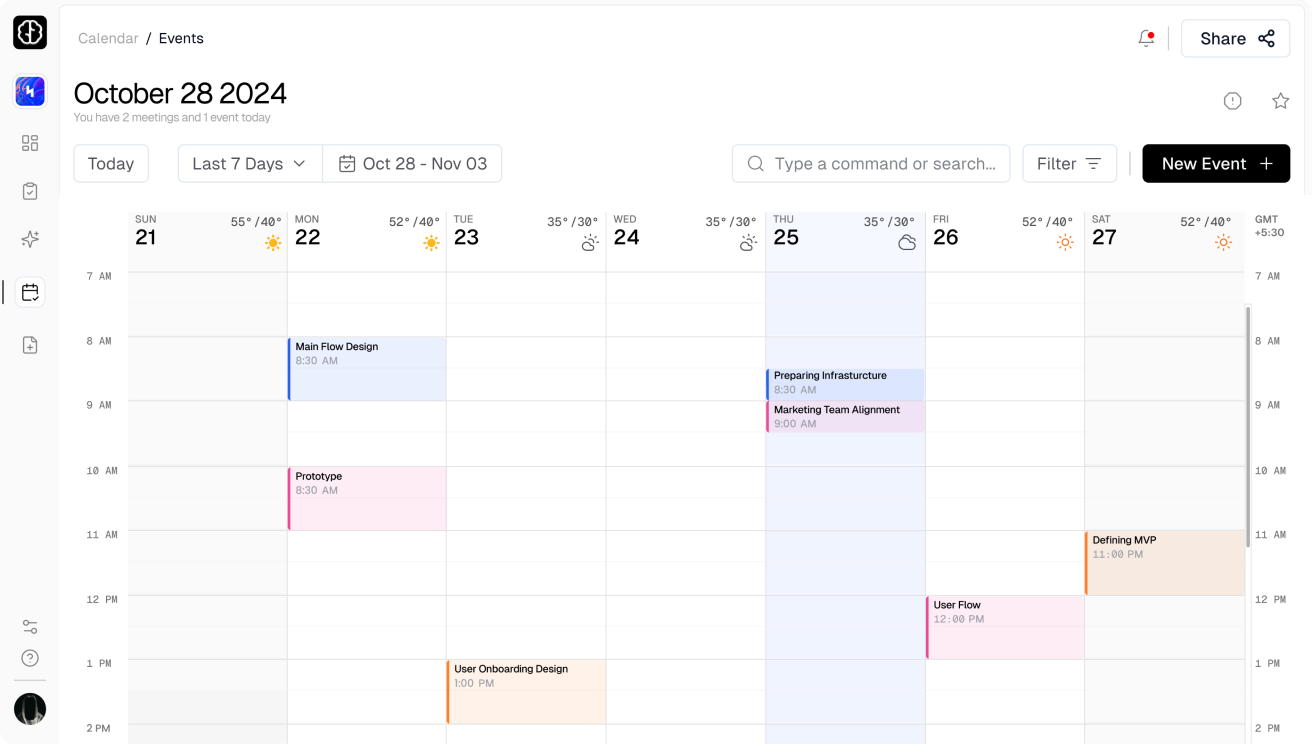Open the settings sliders sidebar icon
The image size is (1312, 744).
30,627
